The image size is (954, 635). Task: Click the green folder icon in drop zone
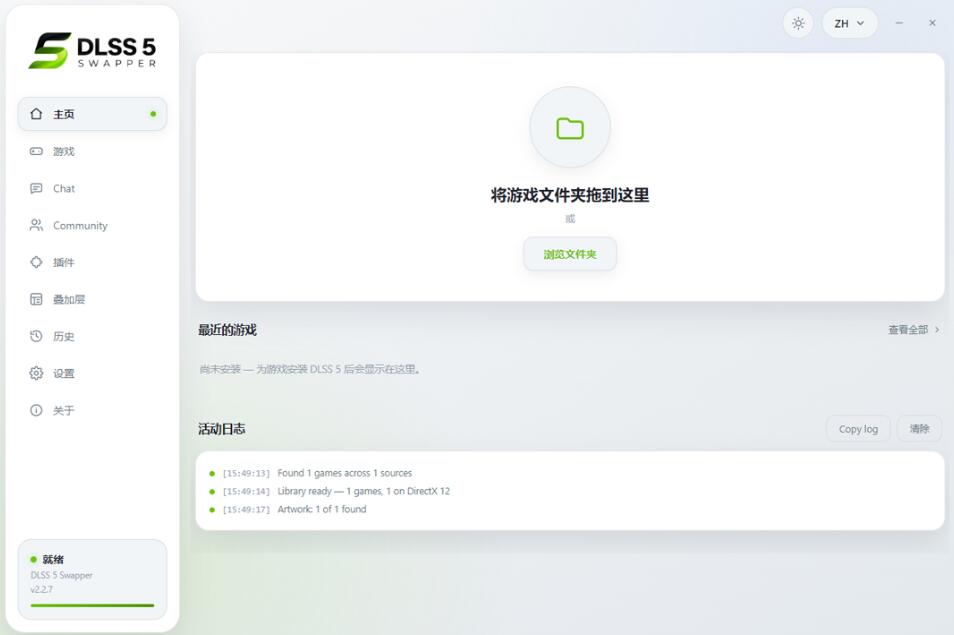[x=570, y=128]
